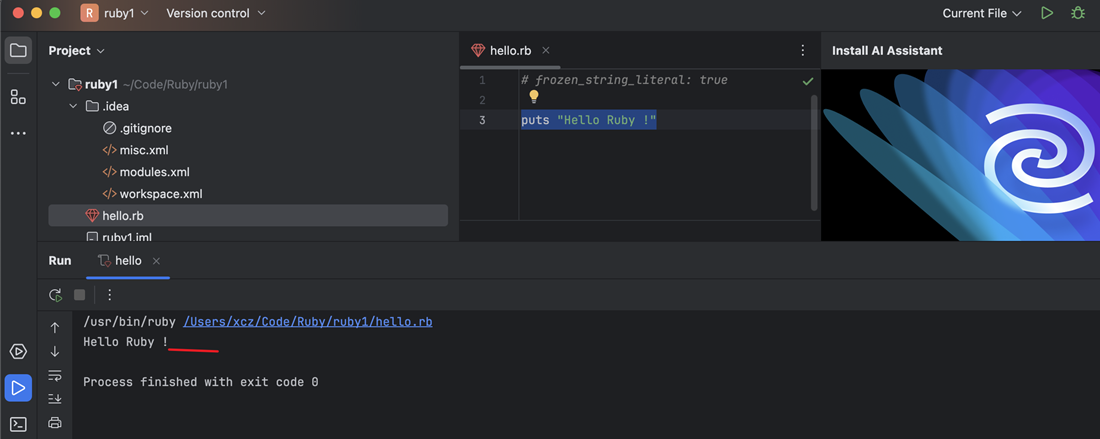Click the editor's vertical scrollbar
The height and width of the screenshot is (439, 1100).
[x=814, y=150]
